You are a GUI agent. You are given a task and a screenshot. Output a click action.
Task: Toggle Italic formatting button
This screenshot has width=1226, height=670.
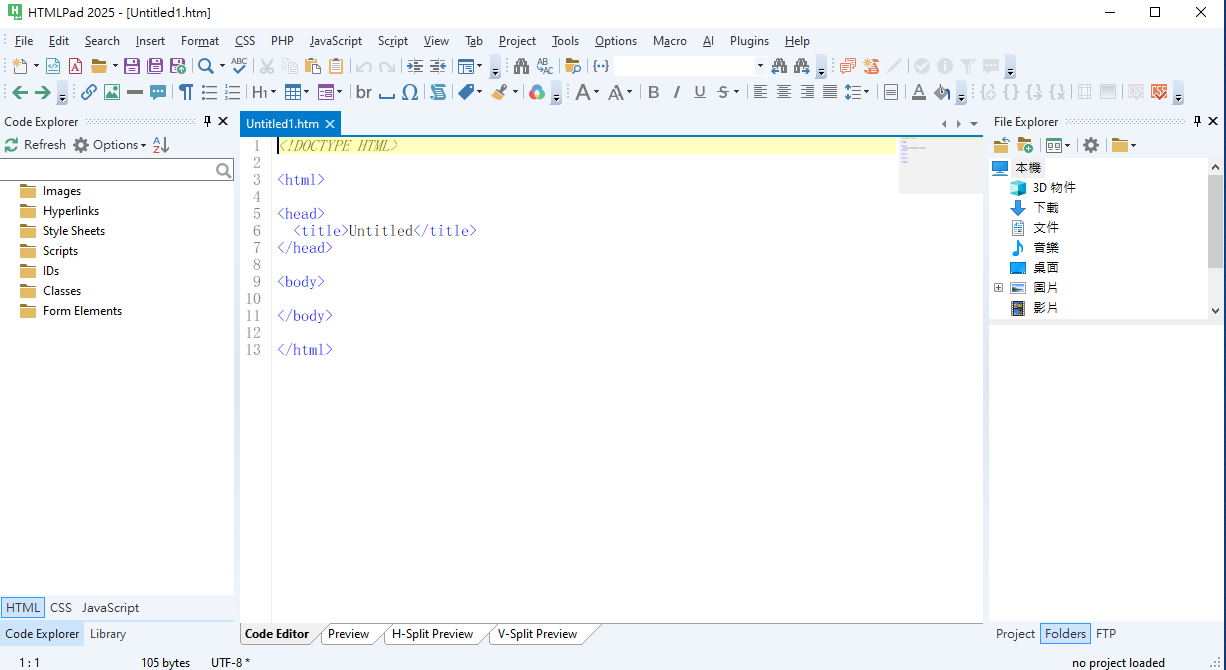(x=676, y=92)
